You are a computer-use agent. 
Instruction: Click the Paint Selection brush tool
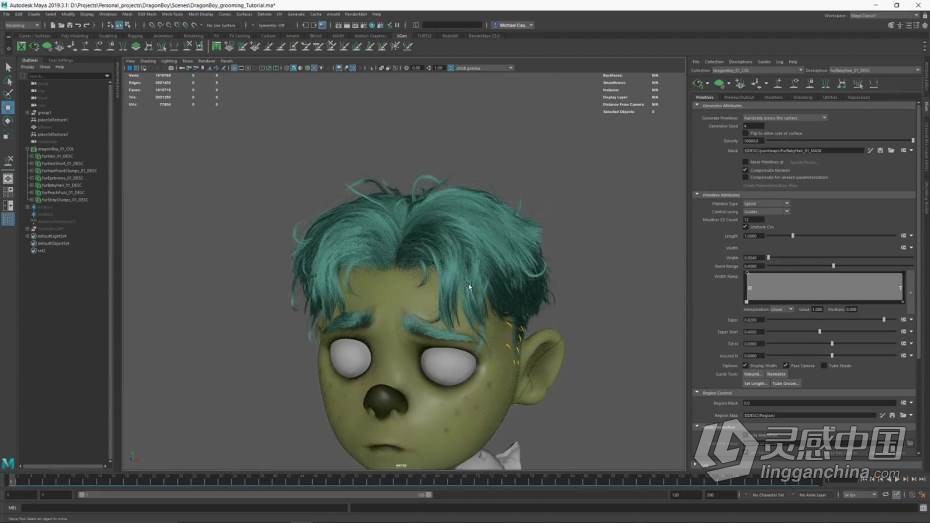click(x=8, y=94)
